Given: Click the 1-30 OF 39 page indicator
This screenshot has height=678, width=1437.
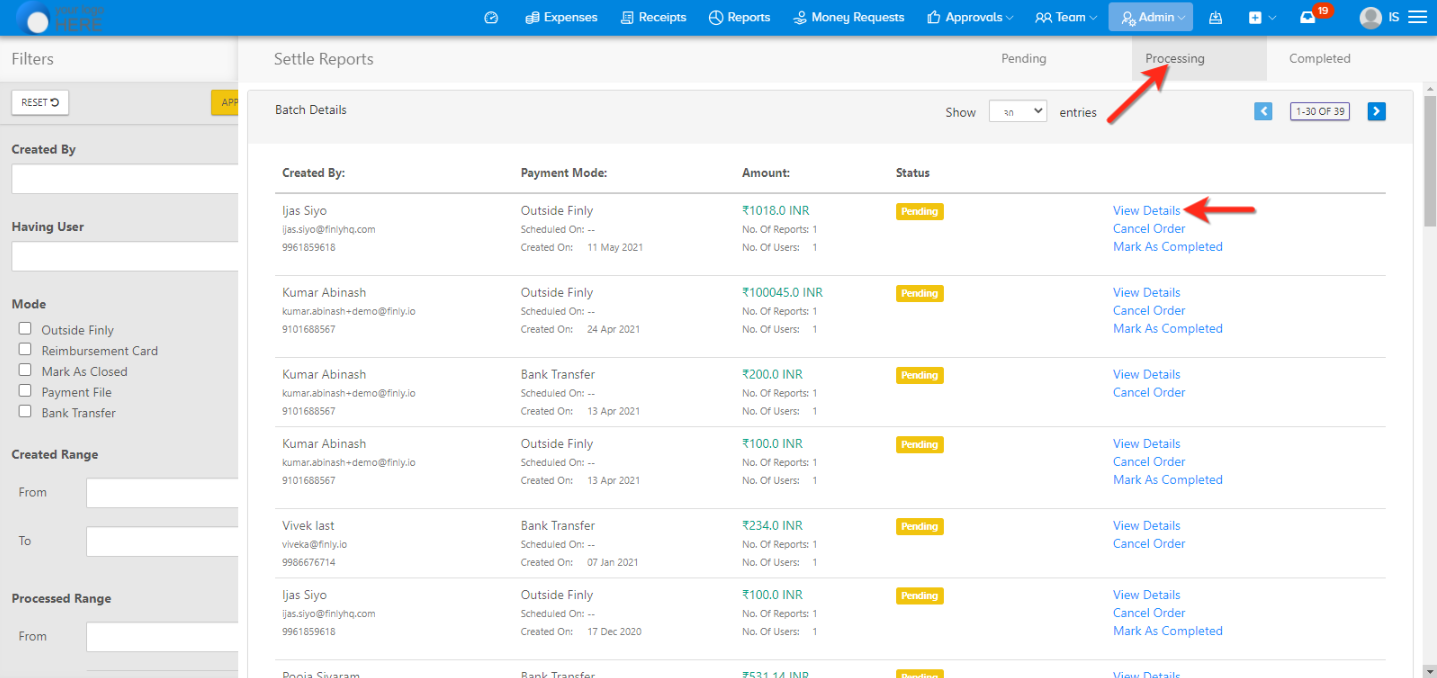Looking at the screenshot, I should (1320, 111).
